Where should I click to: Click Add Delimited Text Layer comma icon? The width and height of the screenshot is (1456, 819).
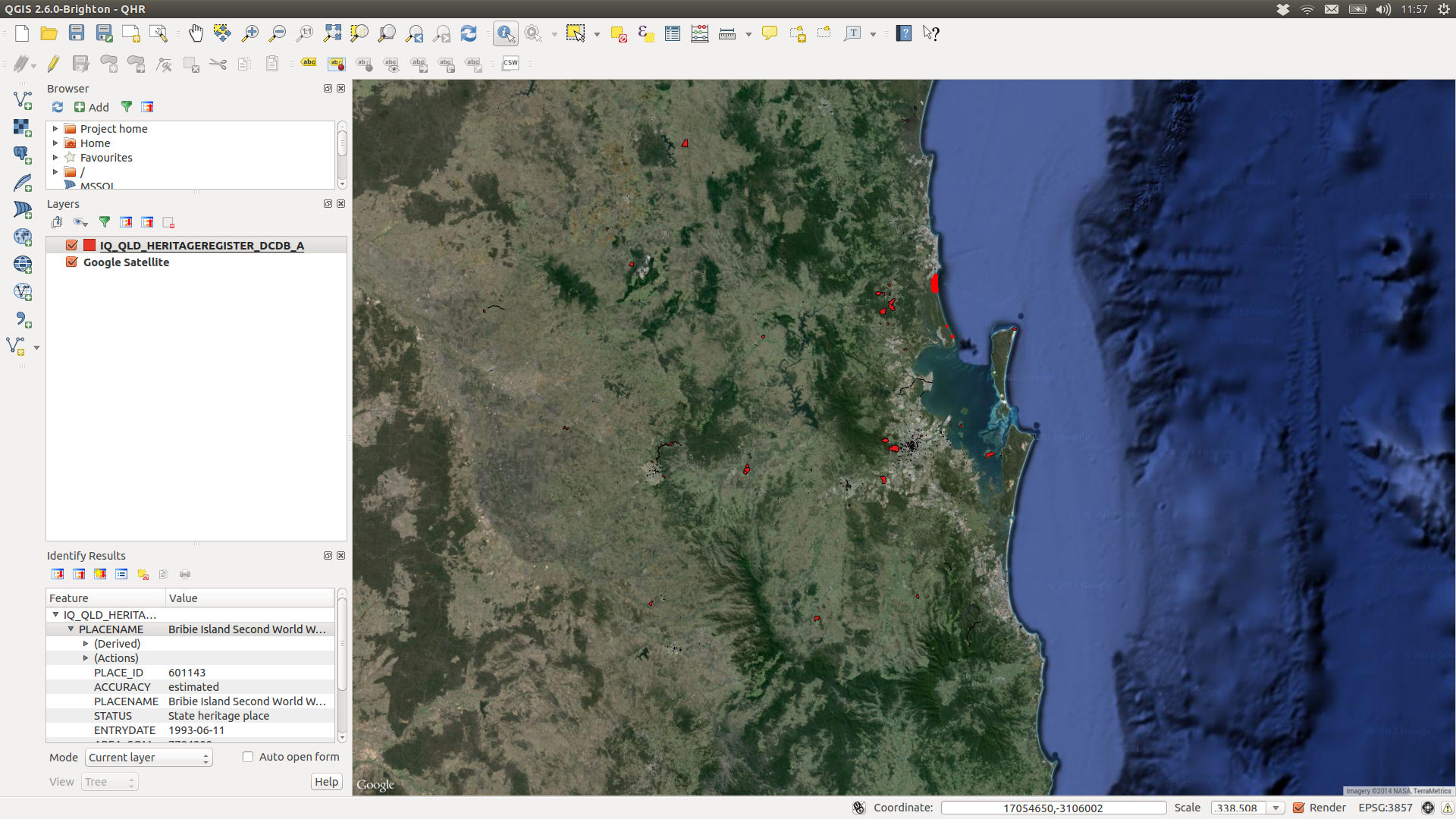(23, 318)
